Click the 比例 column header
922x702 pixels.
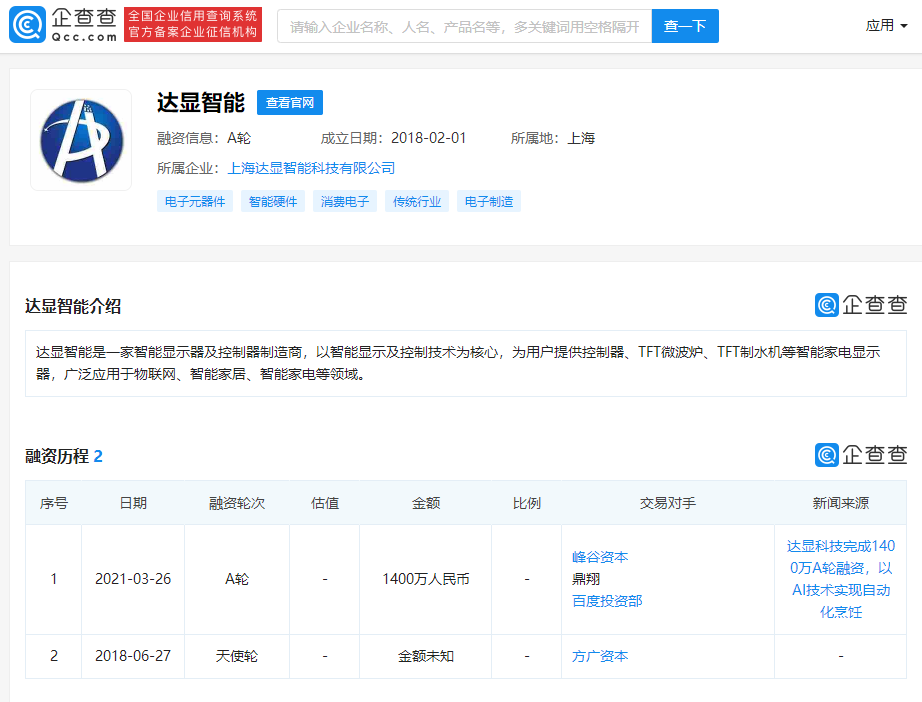[x=526, y=503]
